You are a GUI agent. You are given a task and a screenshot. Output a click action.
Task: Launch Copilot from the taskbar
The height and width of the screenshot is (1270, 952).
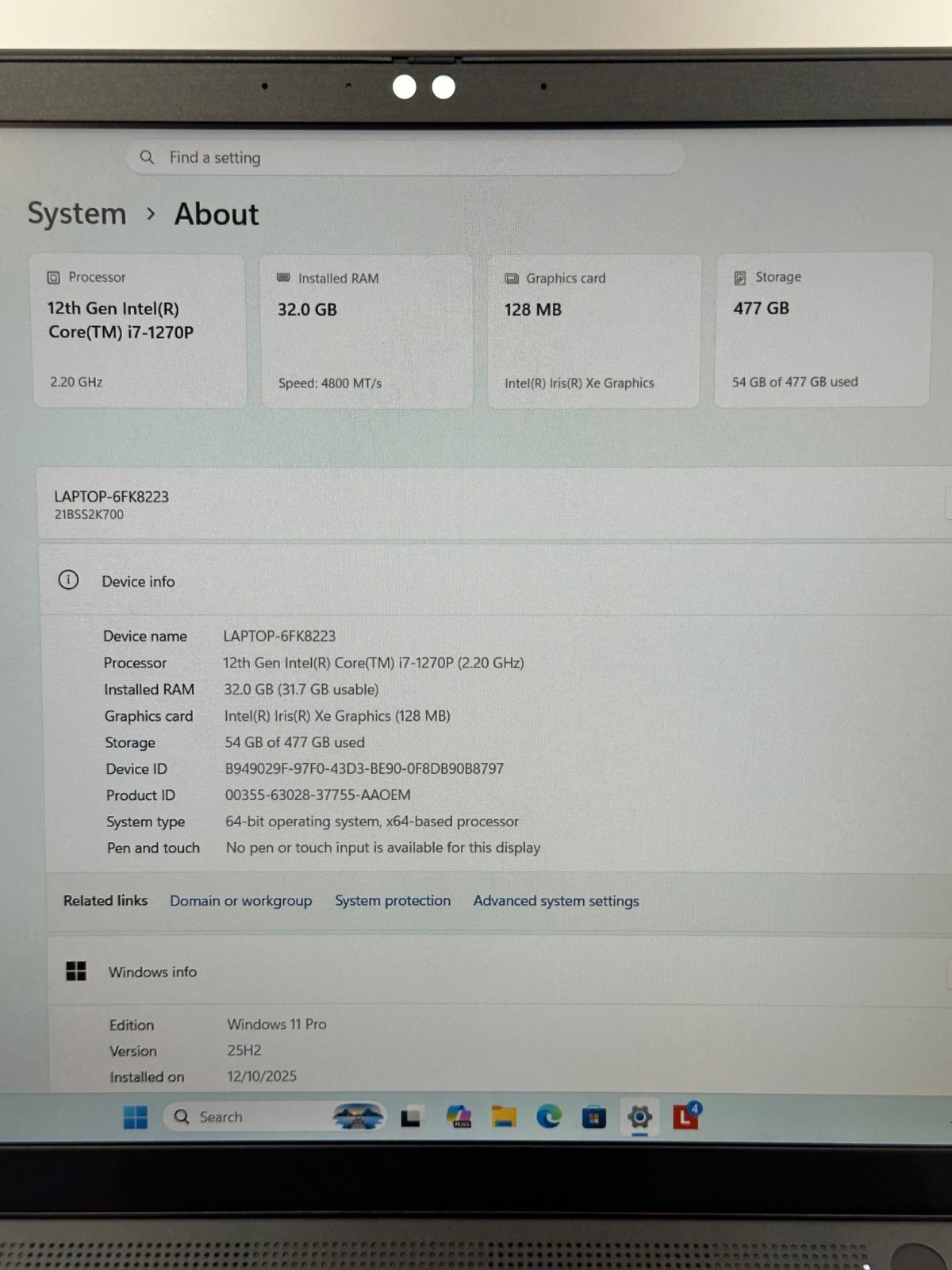(459, 1117)
